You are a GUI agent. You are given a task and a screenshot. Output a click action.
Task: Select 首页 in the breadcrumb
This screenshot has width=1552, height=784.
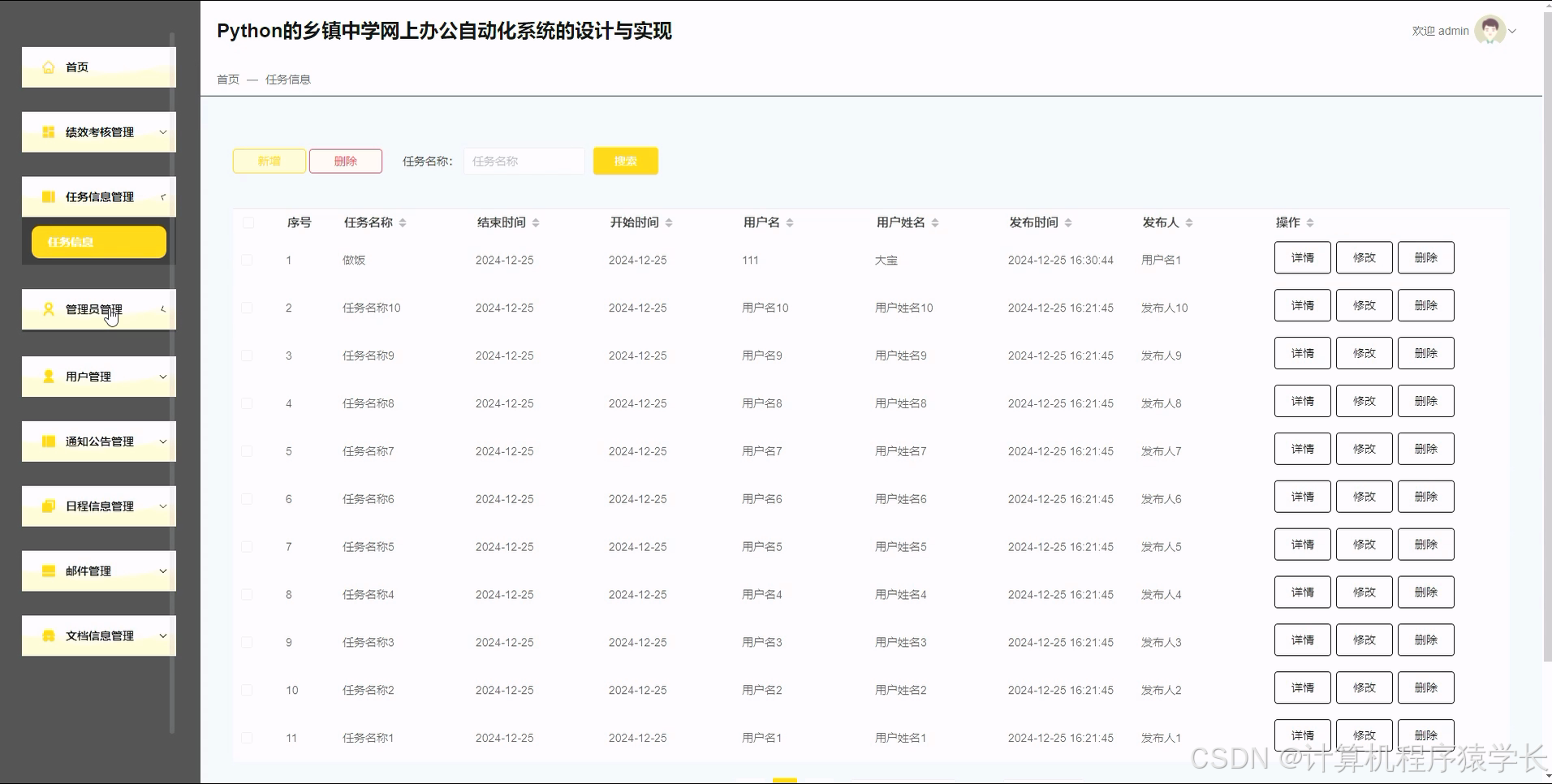pos(227,79)
